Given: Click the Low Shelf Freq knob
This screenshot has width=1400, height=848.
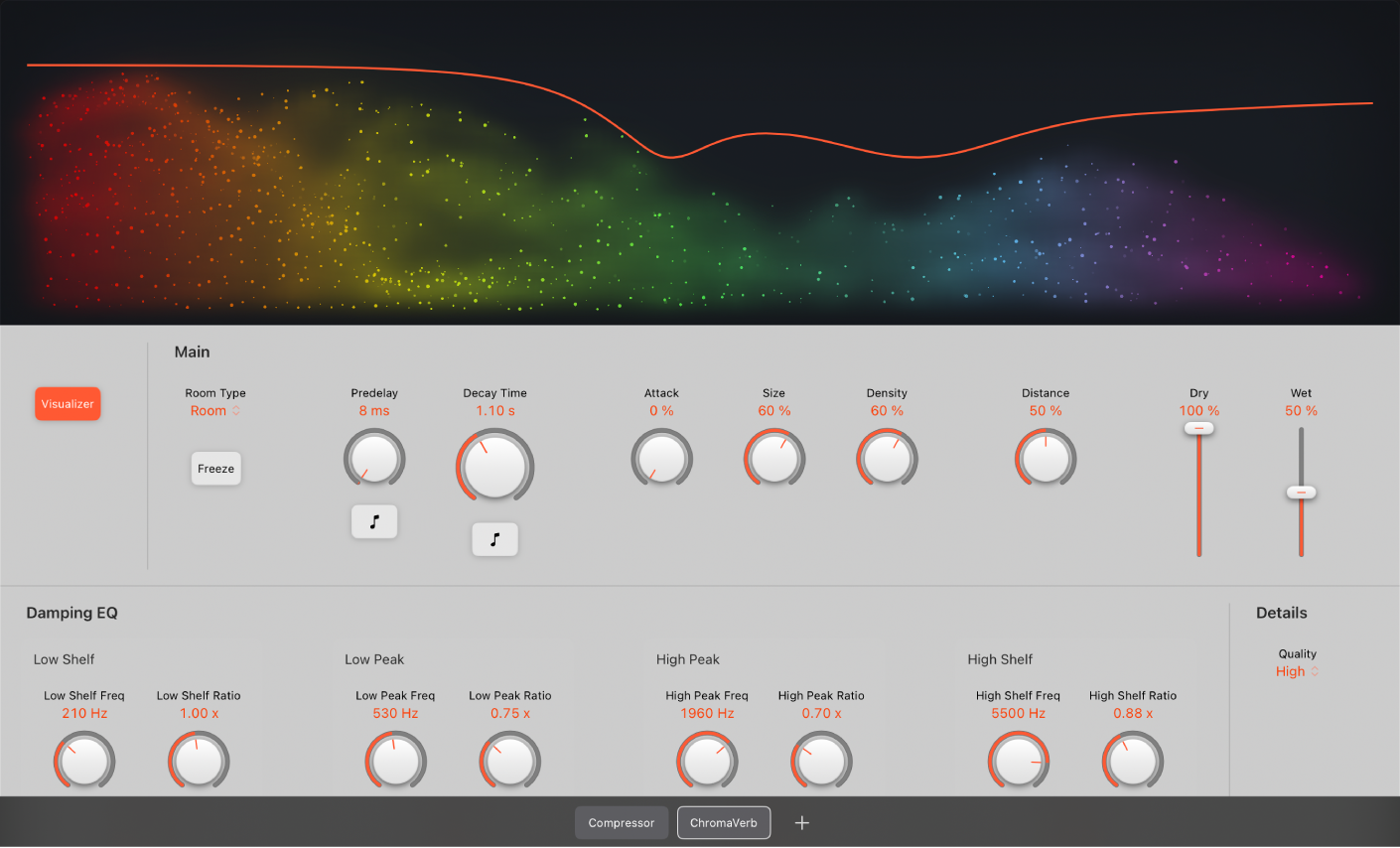Looking at the screenshot, I should click(84, 761).
